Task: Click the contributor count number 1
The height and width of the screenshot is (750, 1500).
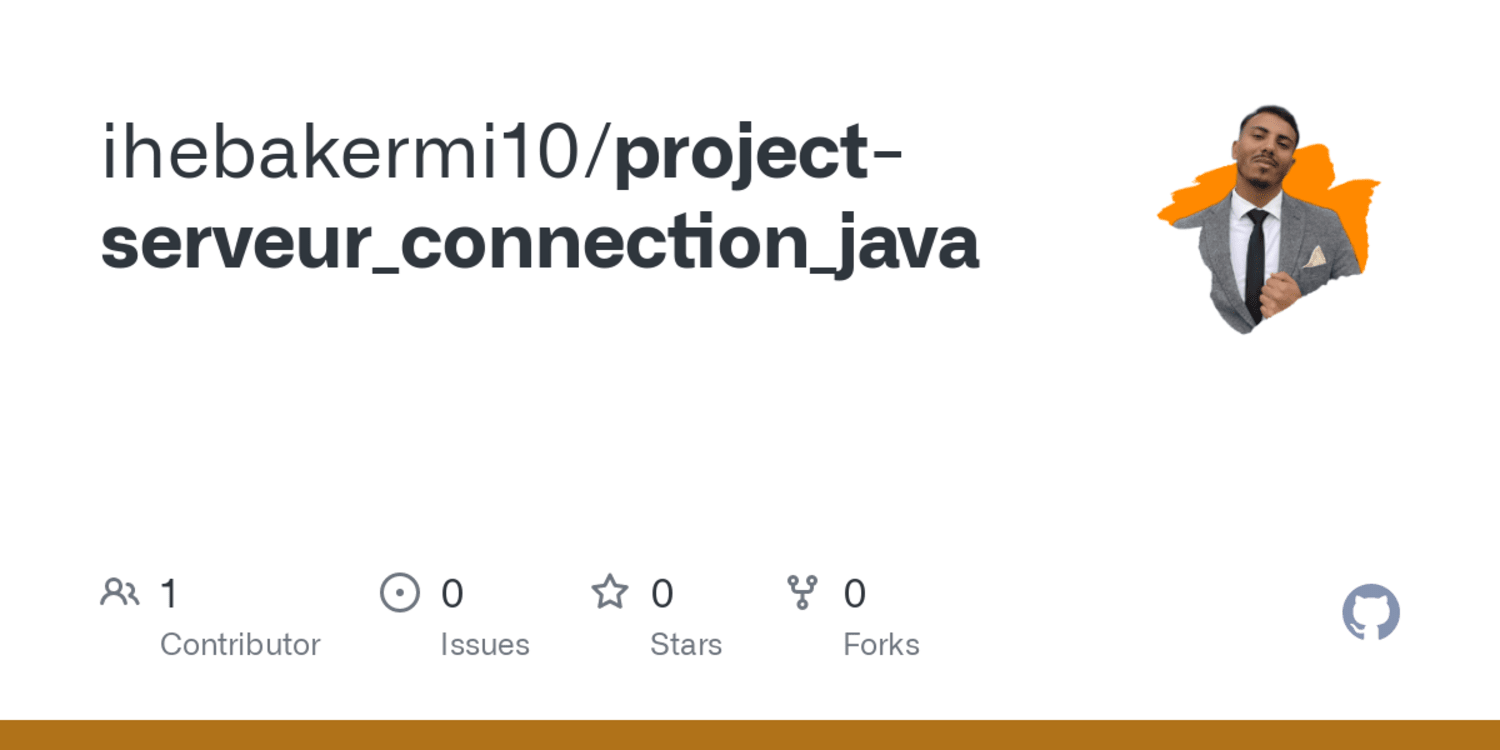Action: coord(169,594)
